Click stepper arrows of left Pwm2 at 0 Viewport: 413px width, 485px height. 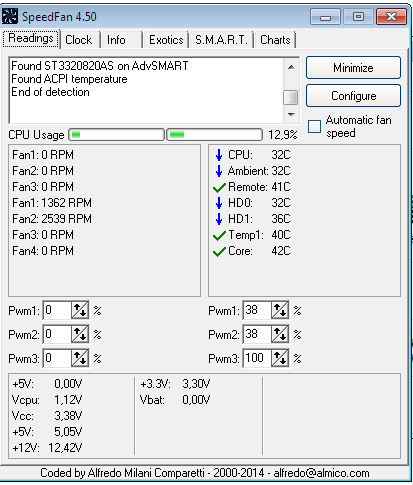(x=80, y=334)
